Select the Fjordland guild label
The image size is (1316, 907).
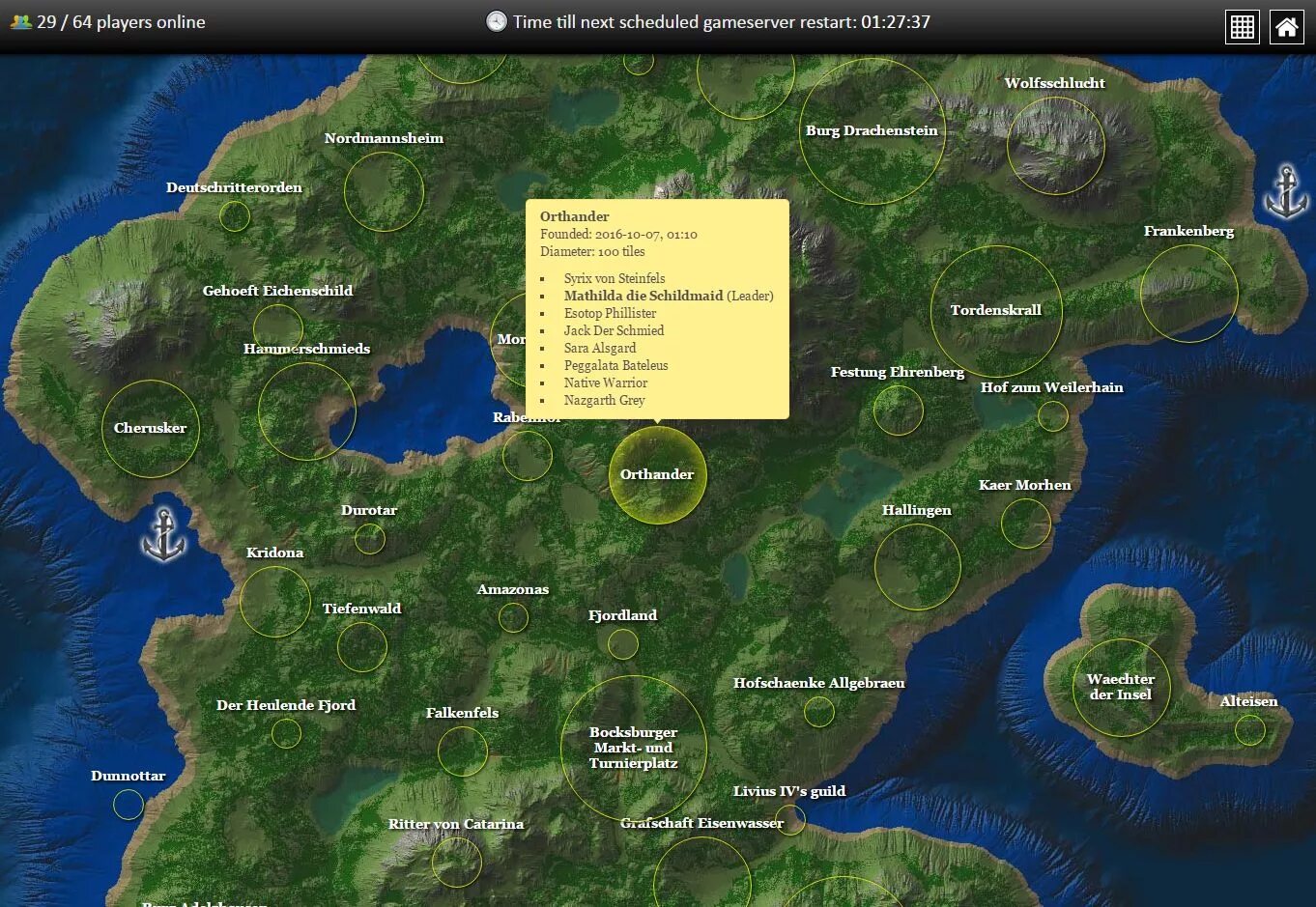tap(622, 615)
